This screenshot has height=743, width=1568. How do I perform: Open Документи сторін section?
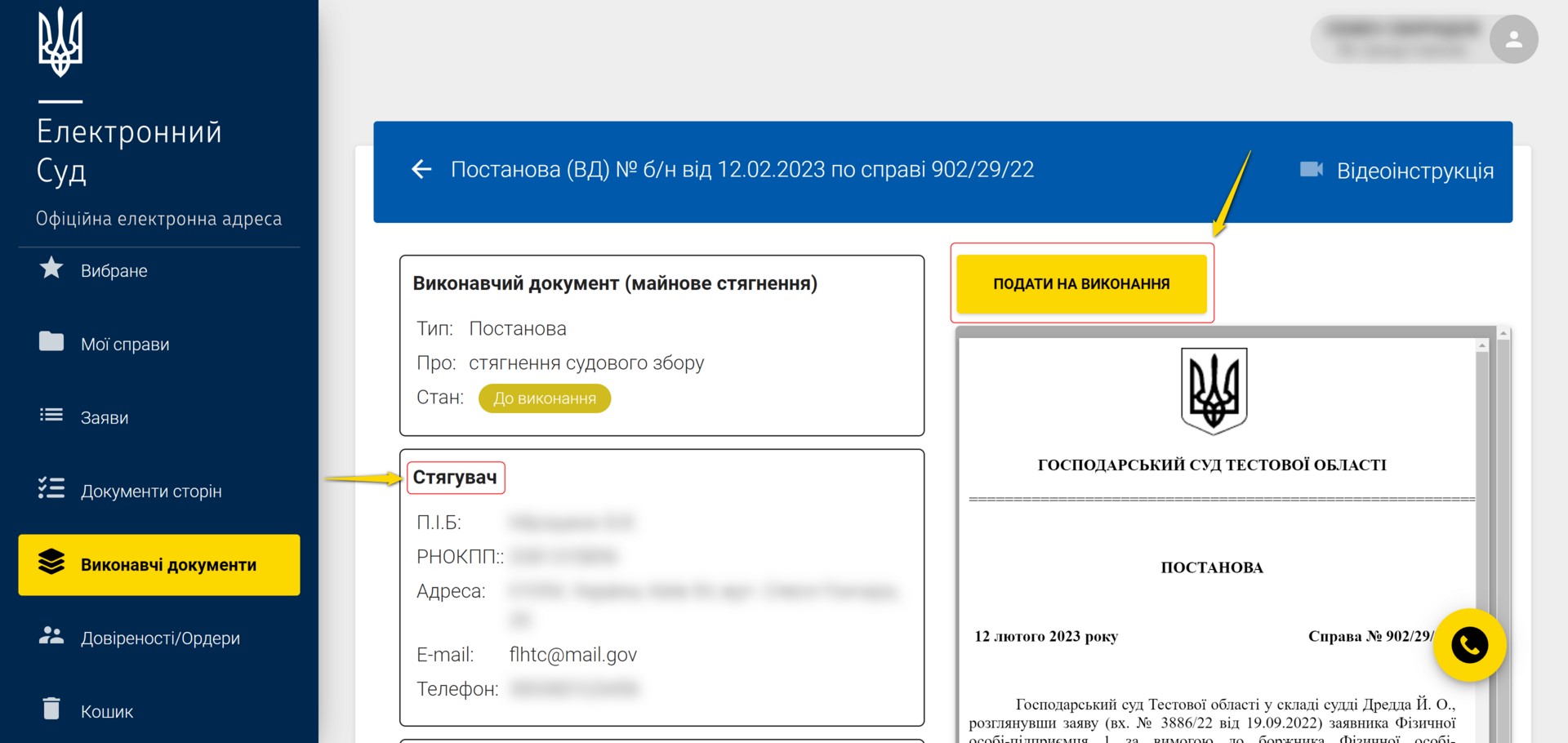[x=151, y=492]
